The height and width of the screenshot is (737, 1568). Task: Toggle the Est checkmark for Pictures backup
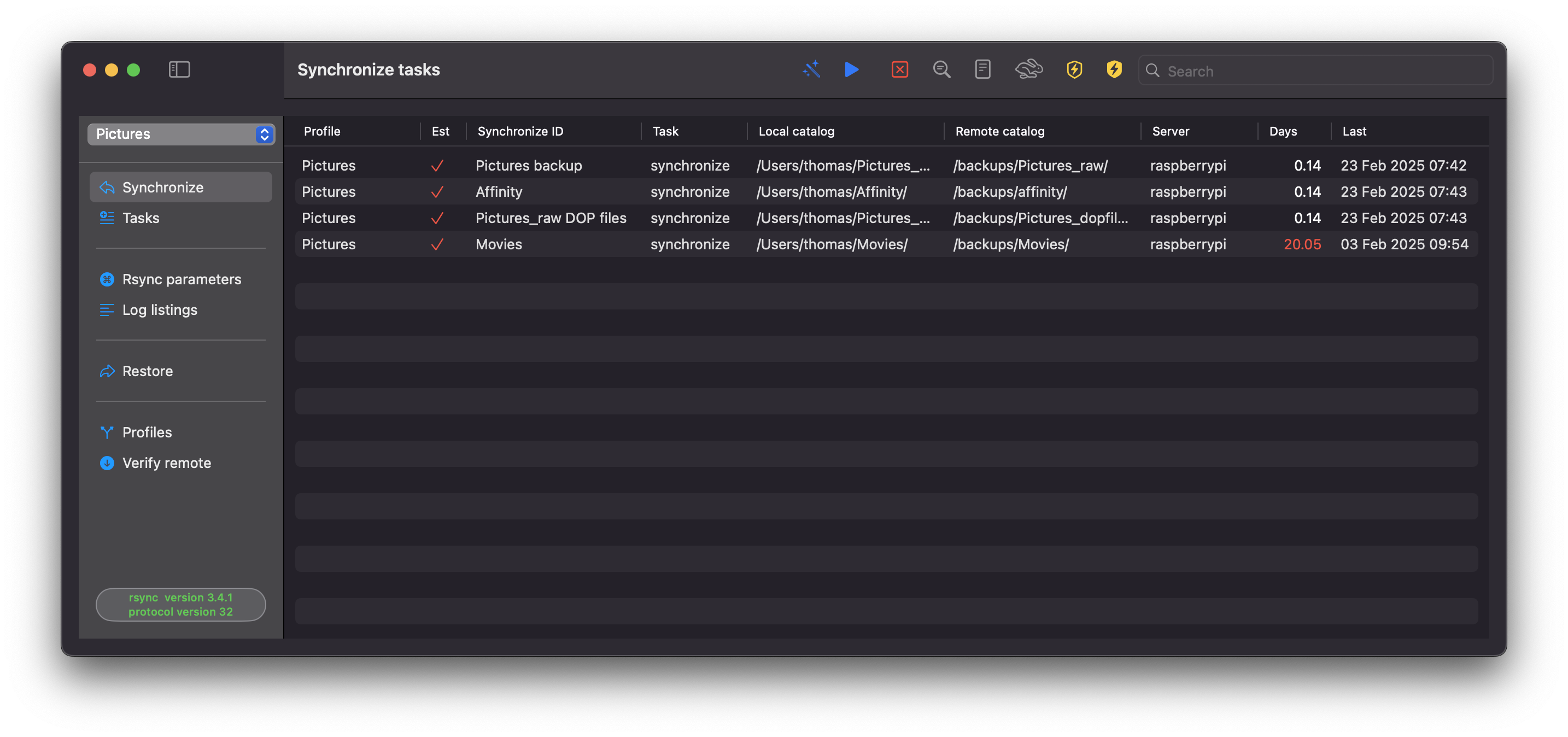tap(437, 166)
